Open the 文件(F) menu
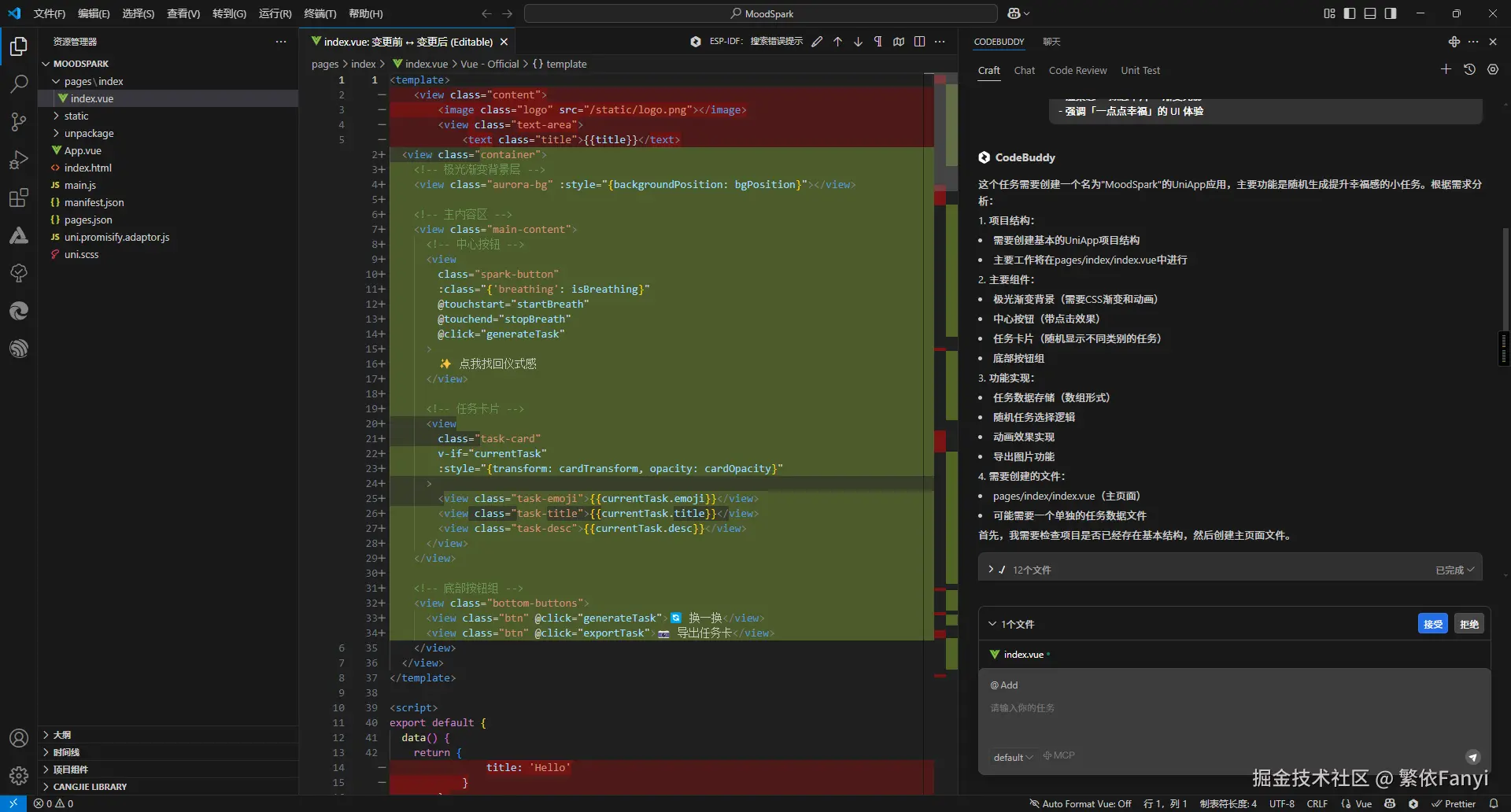Screen dimensions: 1511x812 click(x=50, y=13)
